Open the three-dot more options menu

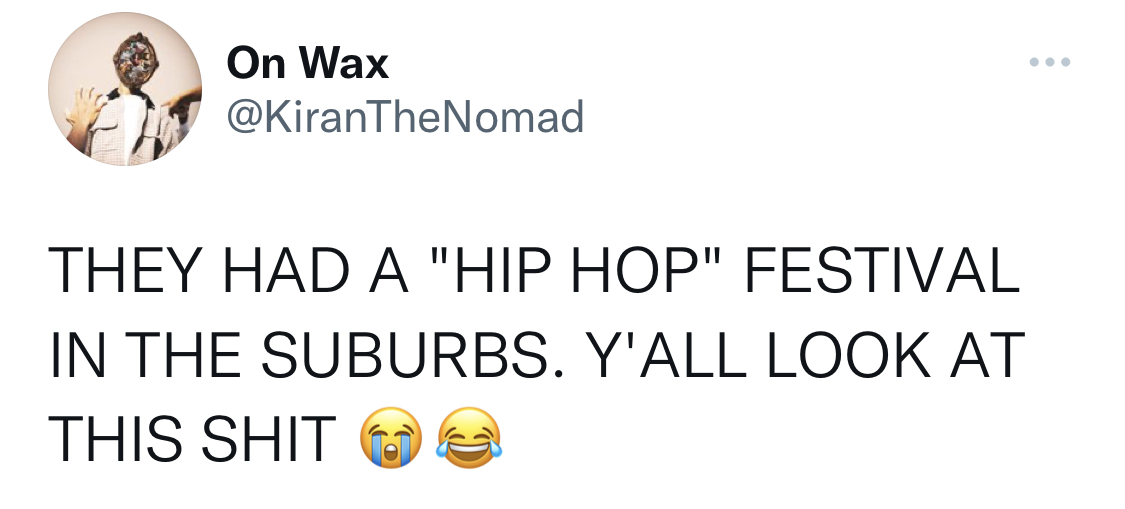1050,62
